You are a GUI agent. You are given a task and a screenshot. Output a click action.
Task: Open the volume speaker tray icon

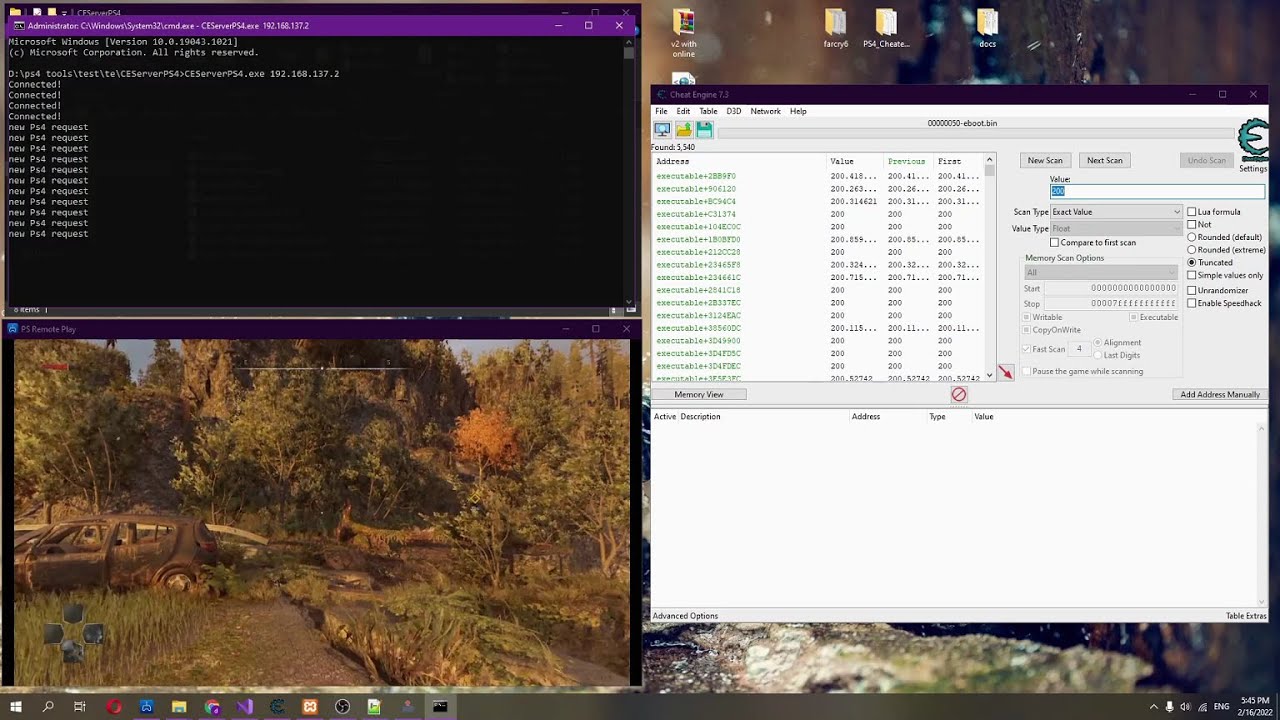coord(1186,707)
